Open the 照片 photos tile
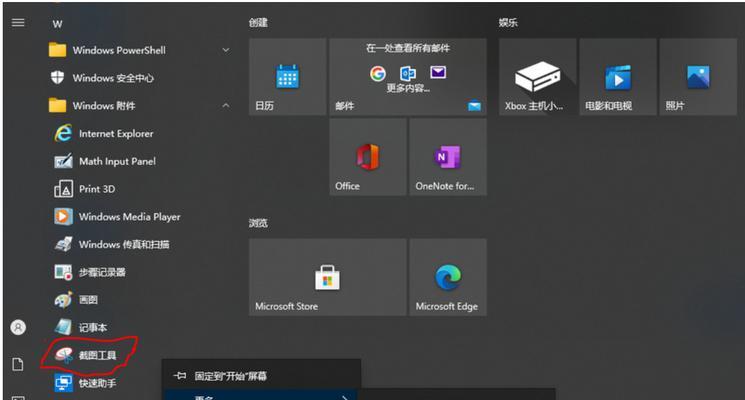The width and height of the screenshot is (745, 400). 698,76
